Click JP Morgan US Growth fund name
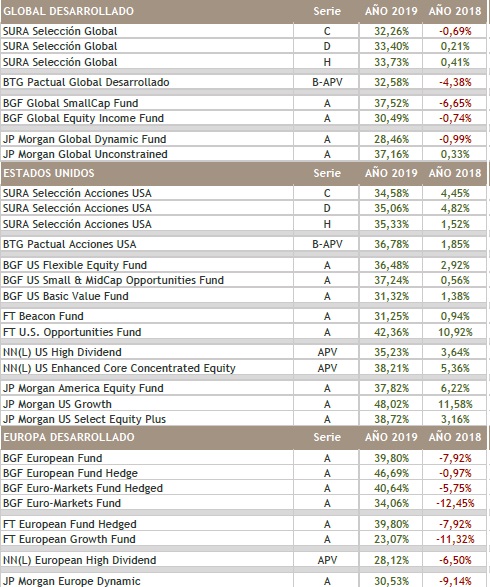This screenshot has width=490, height=587. (x=57, y=404)
